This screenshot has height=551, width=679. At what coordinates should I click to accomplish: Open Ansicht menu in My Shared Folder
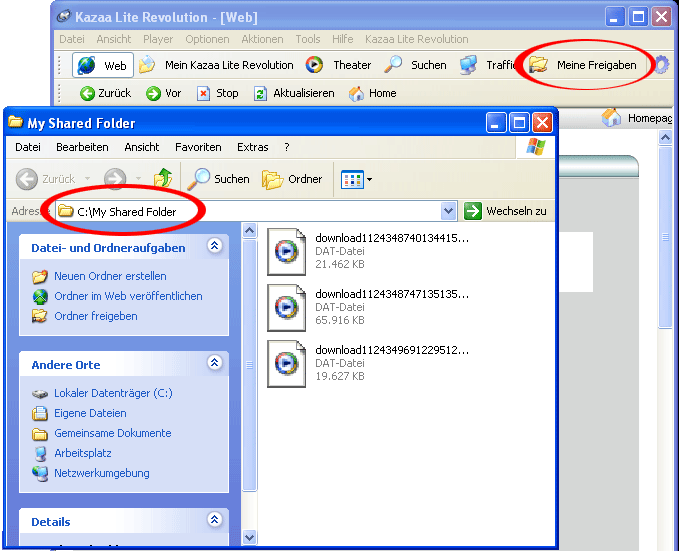pyautogui.click(x=142, y=147)
